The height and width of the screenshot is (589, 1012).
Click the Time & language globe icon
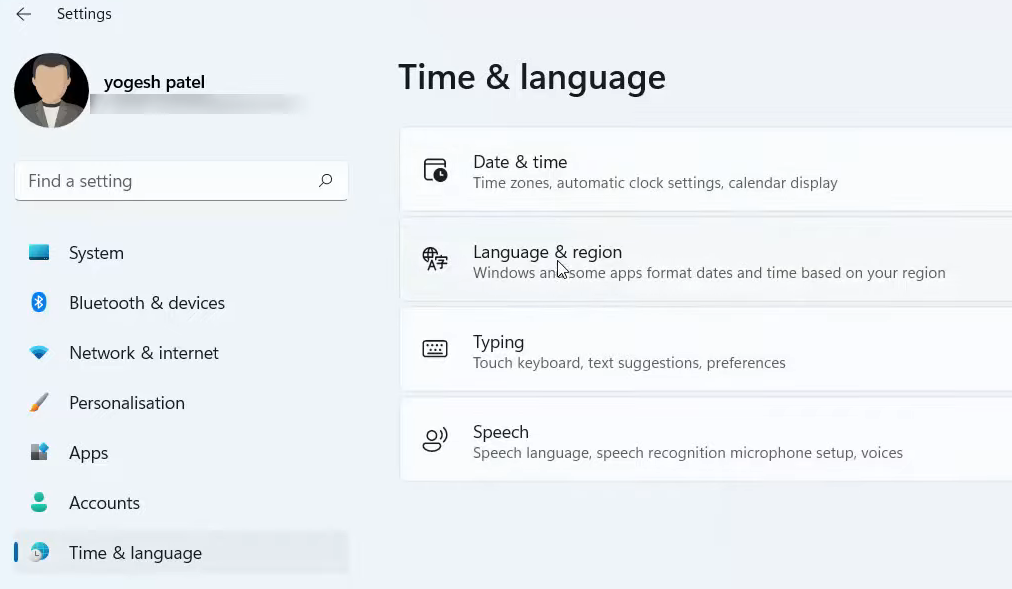point(39,553)
